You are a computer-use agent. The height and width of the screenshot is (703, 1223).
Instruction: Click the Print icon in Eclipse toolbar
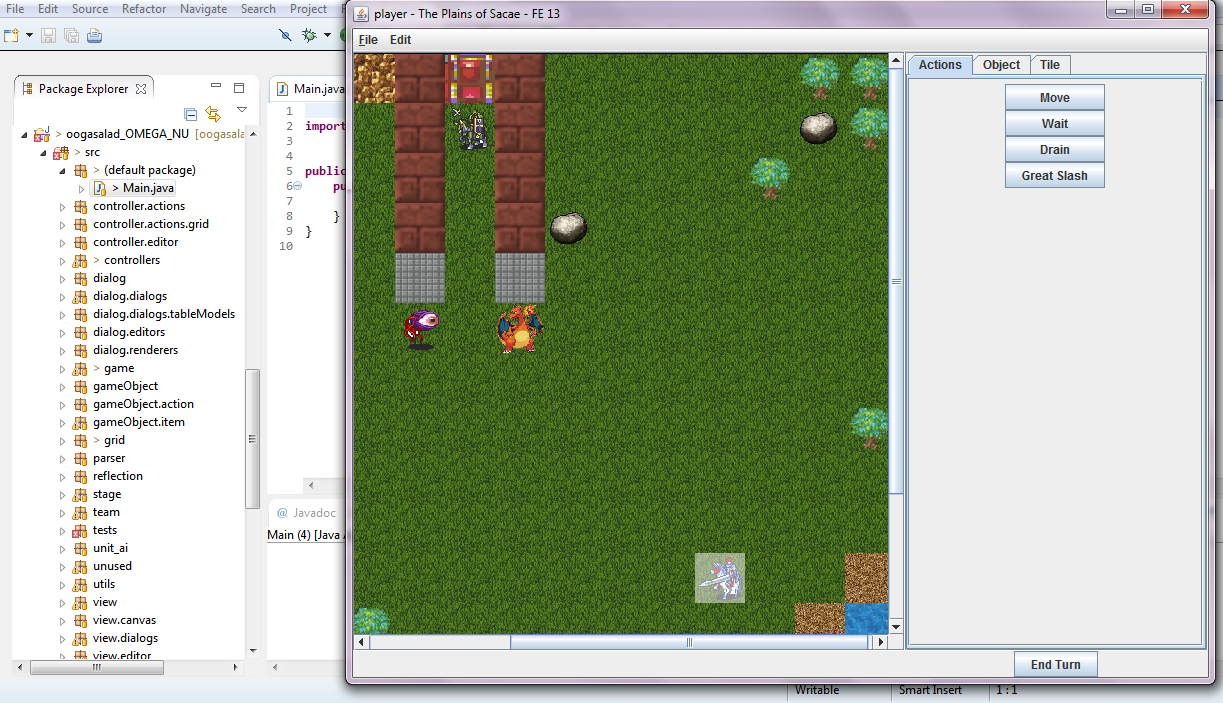[x=94, y=36]
